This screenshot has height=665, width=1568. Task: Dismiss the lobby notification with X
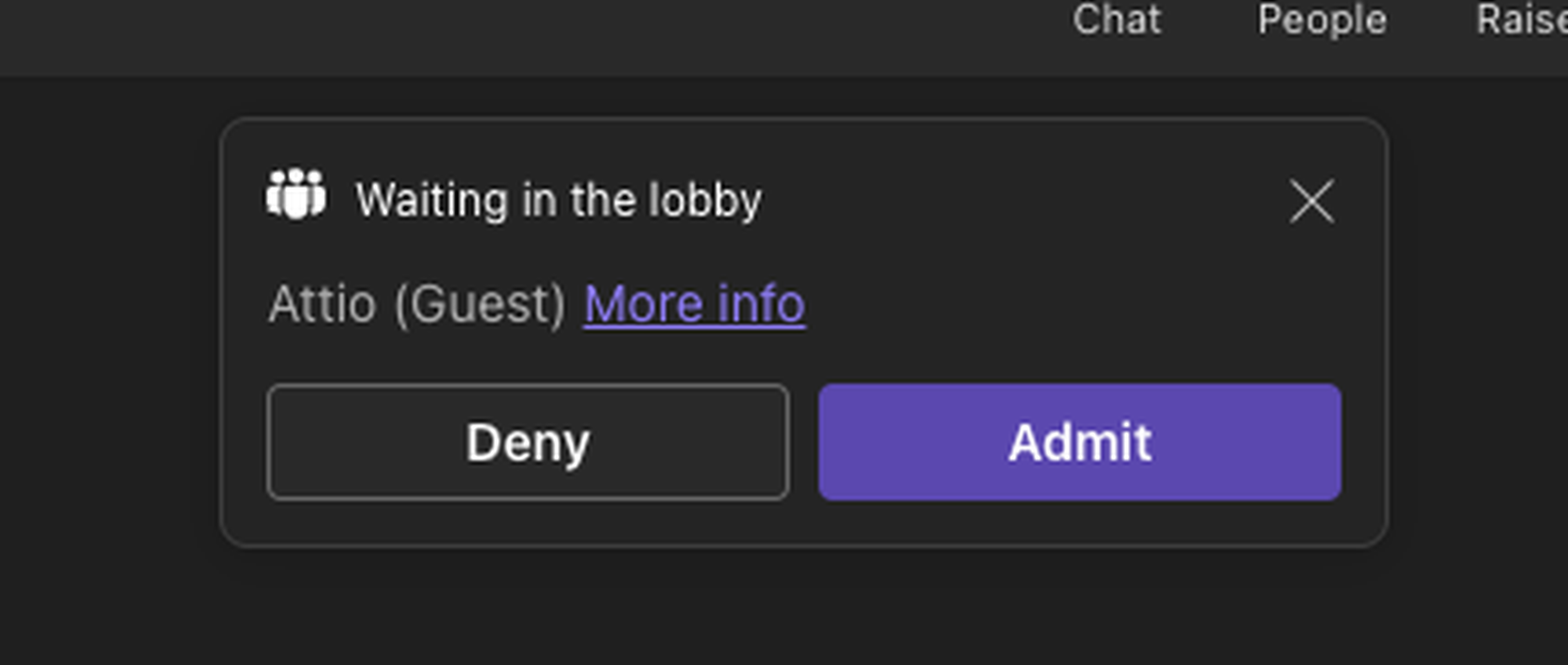tap(1312, 201)
